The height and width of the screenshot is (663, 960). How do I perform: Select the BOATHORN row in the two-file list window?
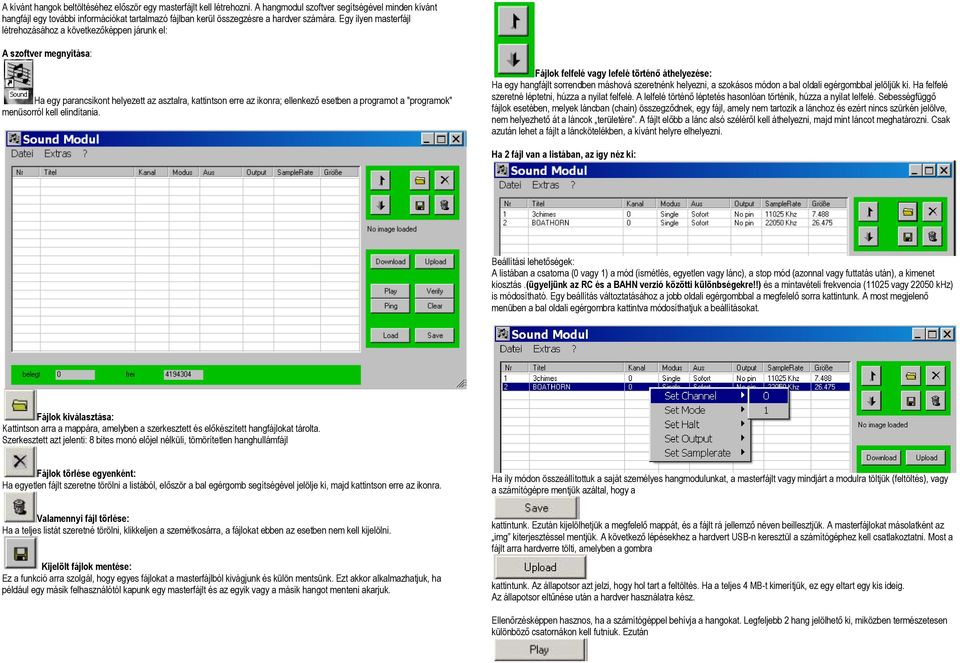675,223
